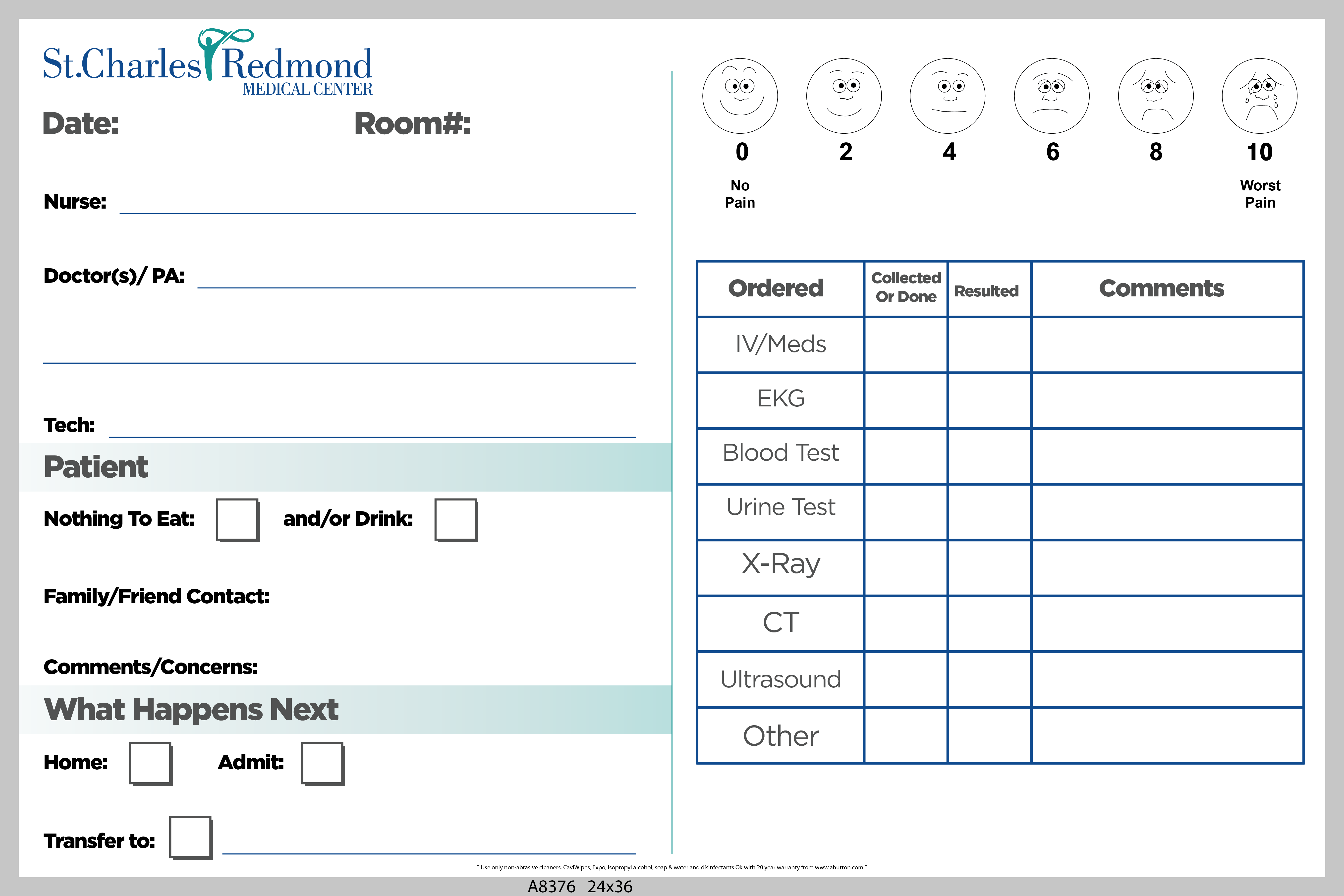Mark CT Collected Or Done cell

[x=906, y=624]
